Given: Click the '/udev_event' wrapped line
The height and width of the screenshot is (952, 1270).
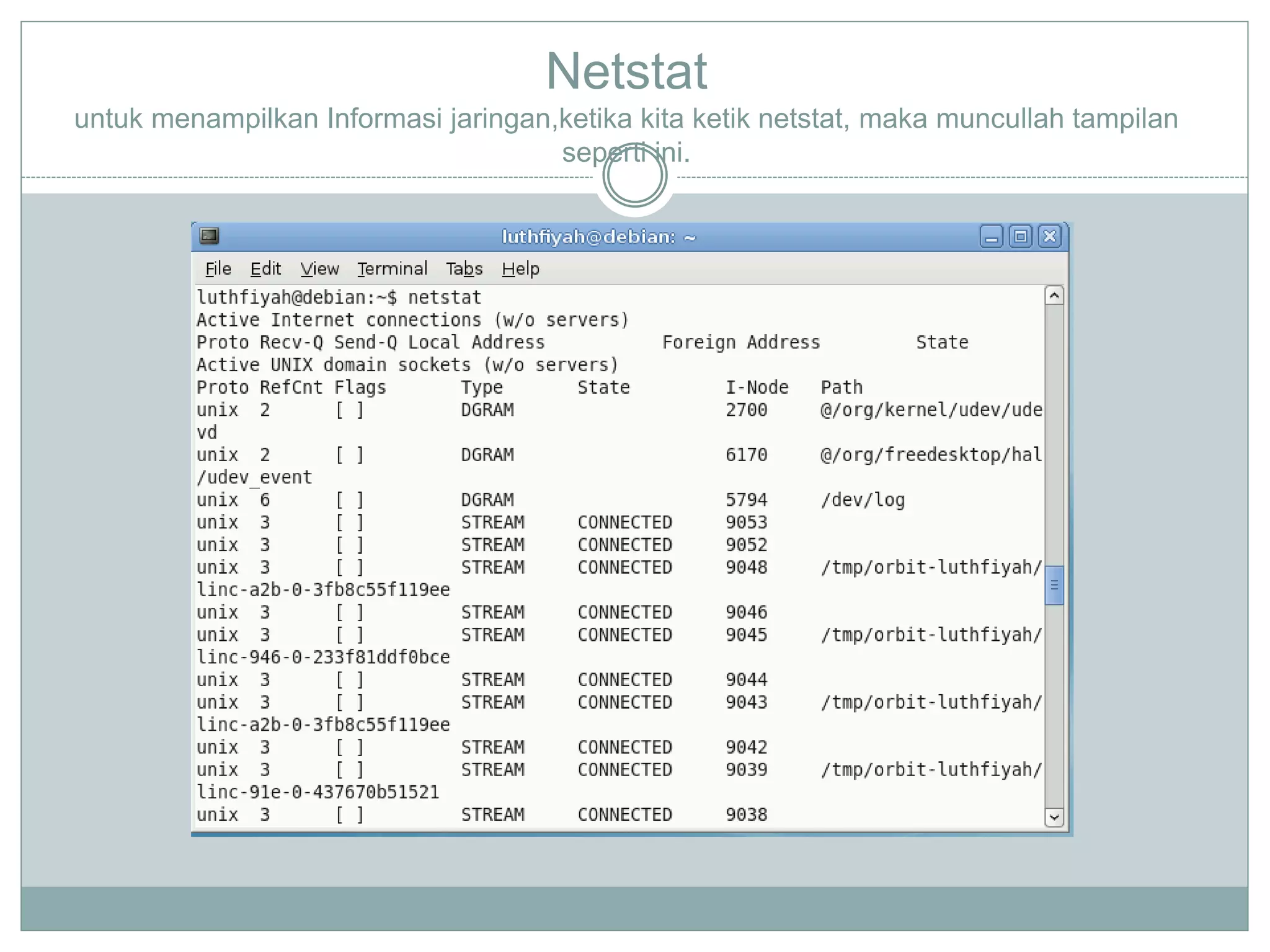Looking at the screenshot, I should pos(254,477).
